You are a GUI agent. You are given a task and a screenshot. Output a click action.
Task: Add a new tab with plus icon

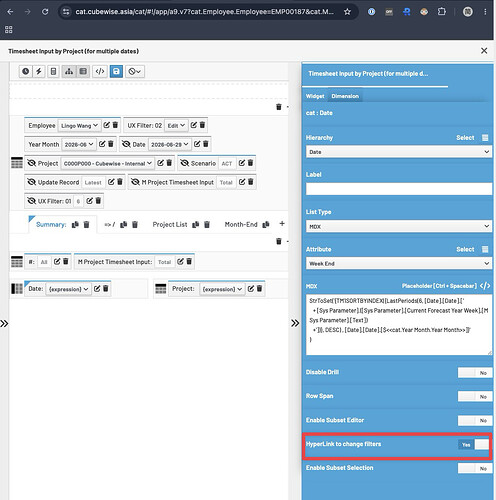tap(282, 224)
